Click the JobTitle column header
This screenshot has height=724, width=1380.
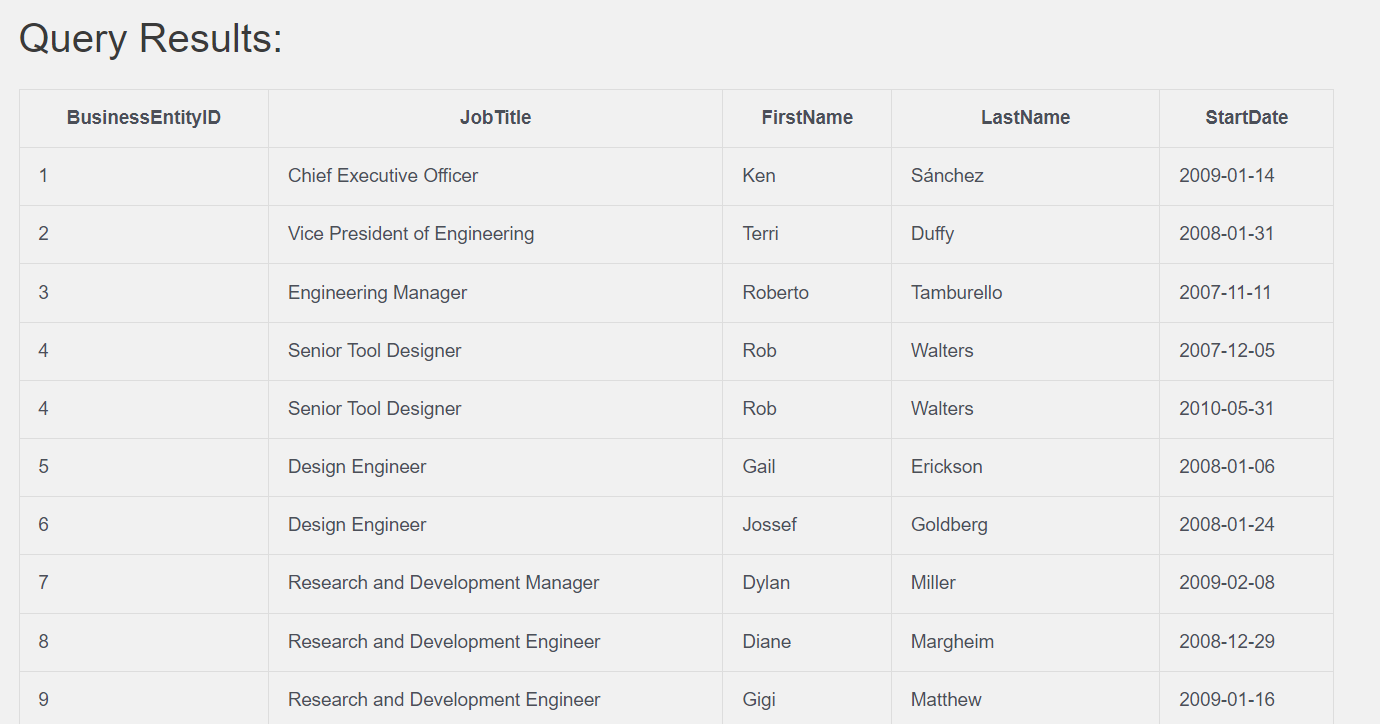[x=495, y=118]
